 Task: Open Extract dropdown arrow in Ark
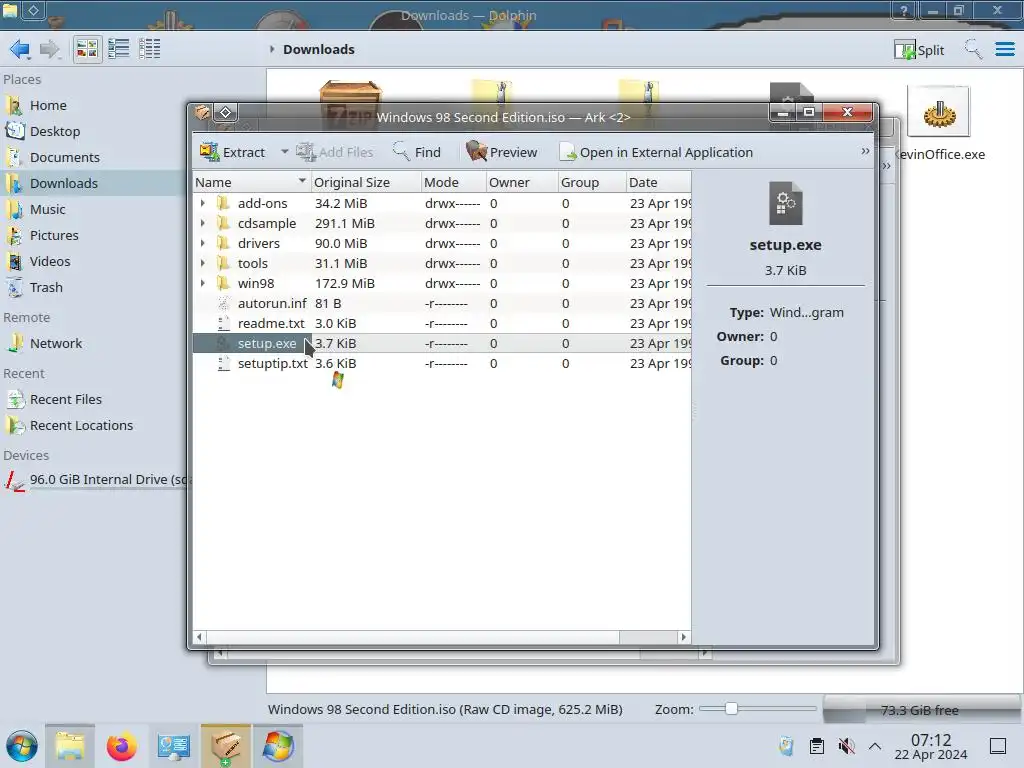click(285, 152)
